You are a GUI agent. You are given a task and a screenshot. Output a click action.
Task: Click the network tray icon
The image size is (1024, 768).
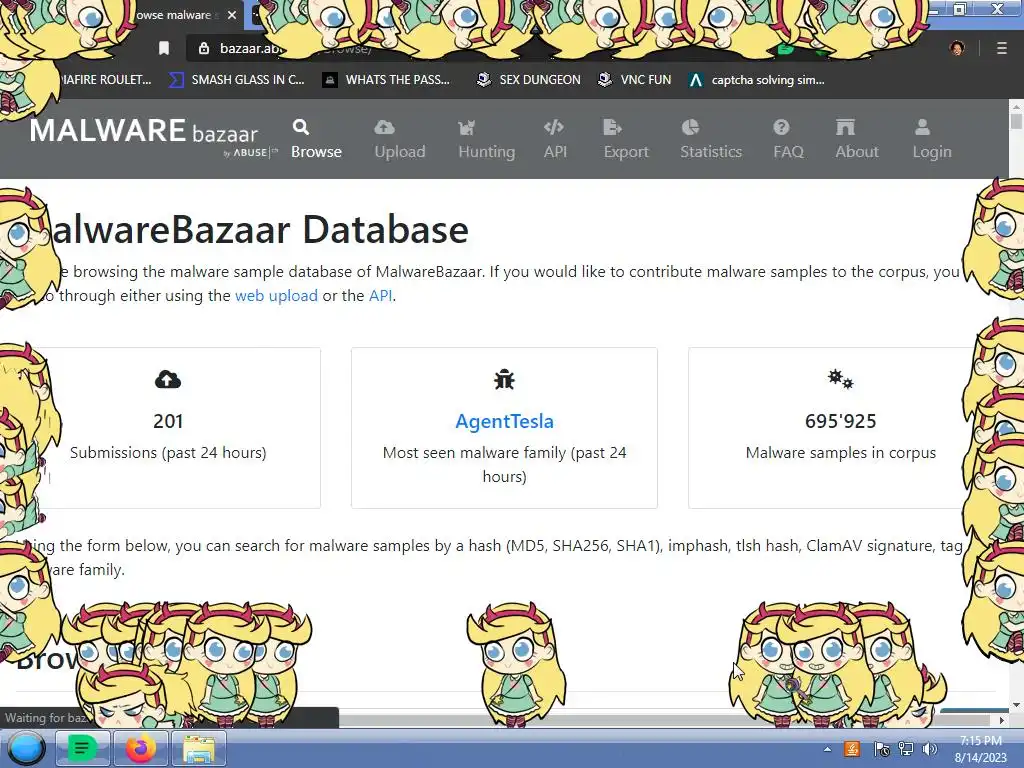coord(906,749)
